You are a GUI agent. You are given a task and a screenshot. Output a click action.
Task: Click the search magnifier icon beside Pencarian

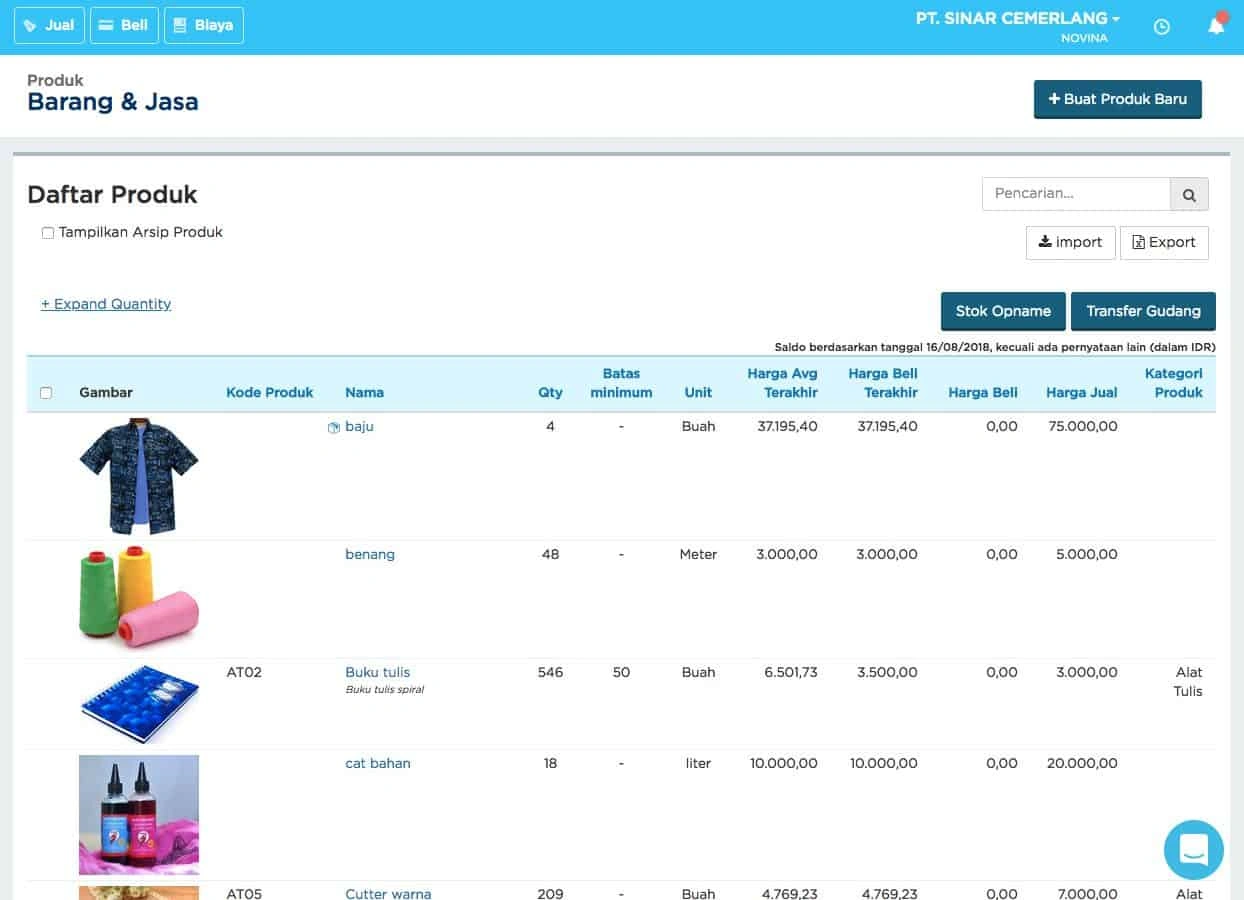click(x=1189, y=194)
